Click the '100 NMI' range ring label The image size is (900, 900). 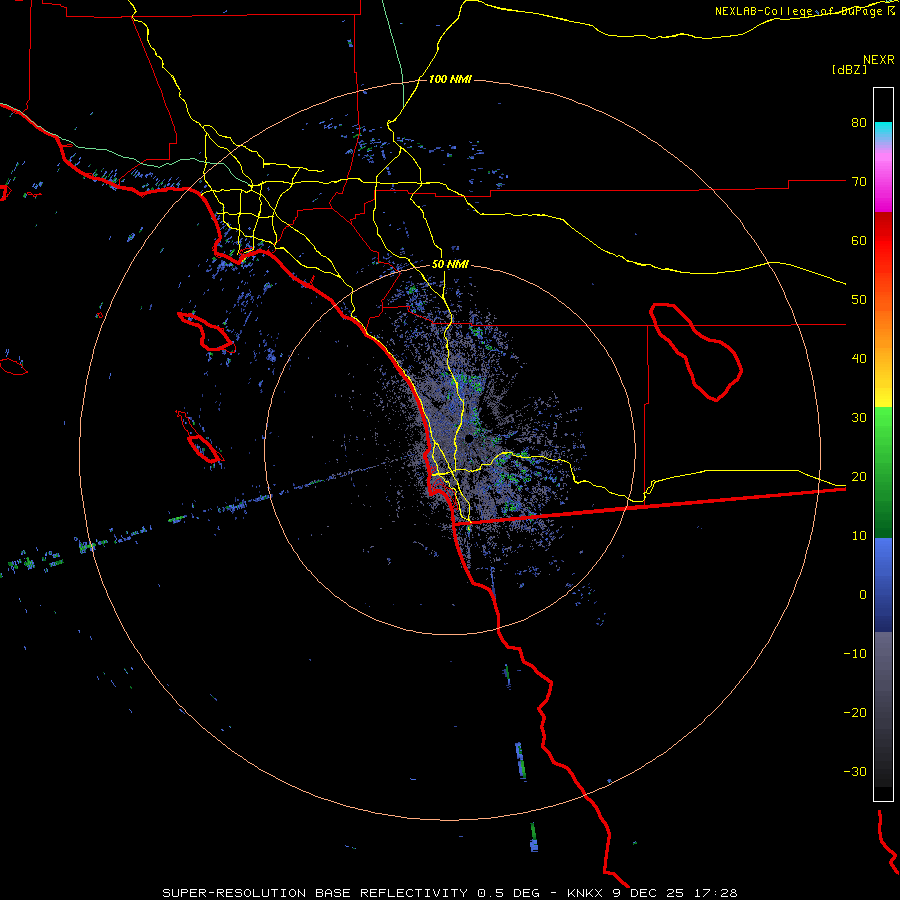[450, 79]
